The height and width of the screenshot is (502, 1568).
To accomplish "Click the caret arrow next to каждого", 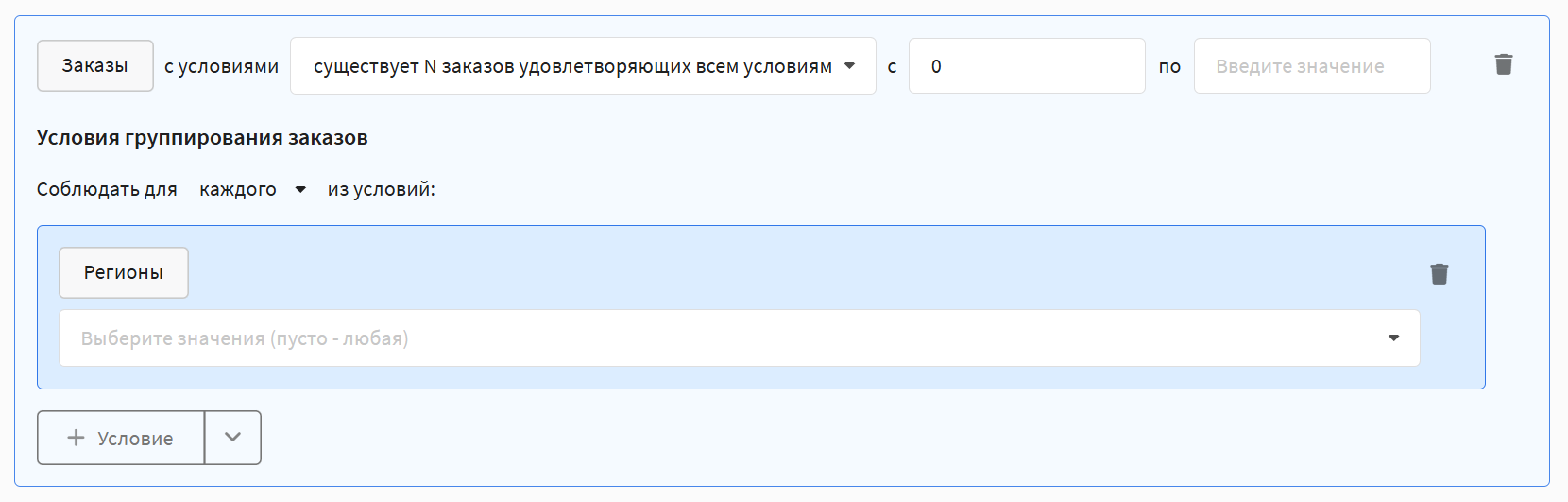I will click(300, 190).
